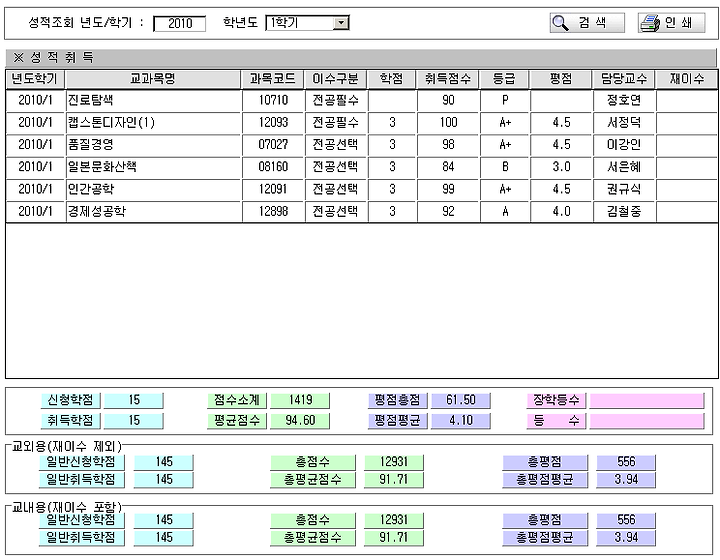
Task: Click professor name 권규식
Action: [624, 189]
